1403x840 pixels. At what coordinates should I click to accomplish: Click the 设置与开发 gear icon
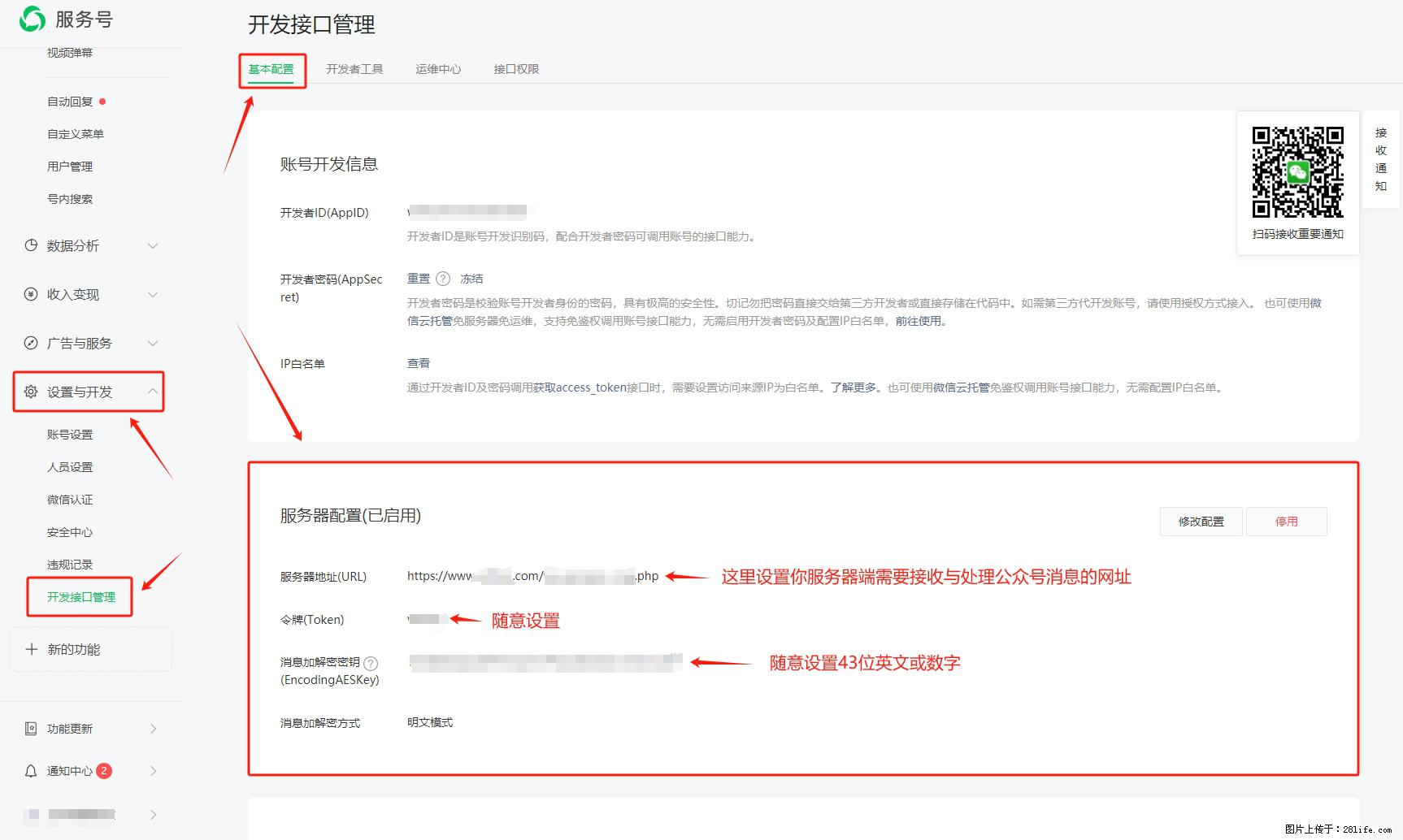[30, 391]
